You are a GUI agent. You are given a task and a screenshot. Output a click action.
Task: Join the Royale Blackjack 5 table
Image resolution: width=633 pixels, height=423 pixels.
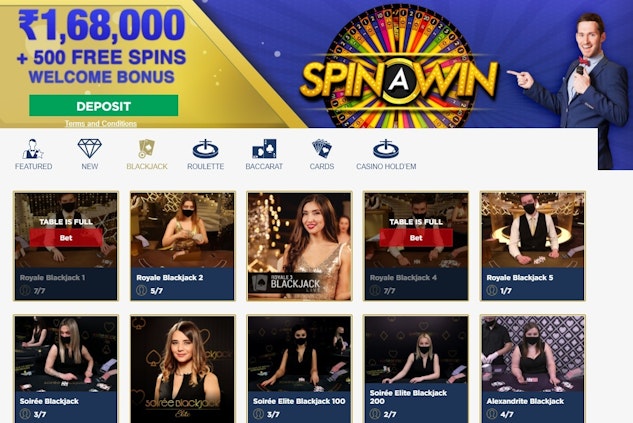tap(532, 246)
